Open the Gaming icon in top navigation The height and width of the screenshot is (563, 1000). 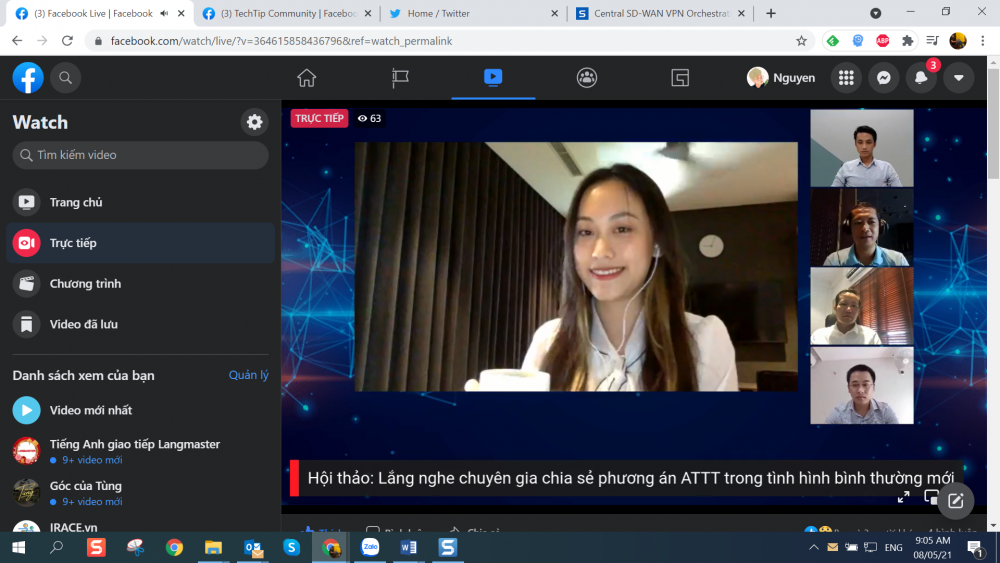point(680,78)
